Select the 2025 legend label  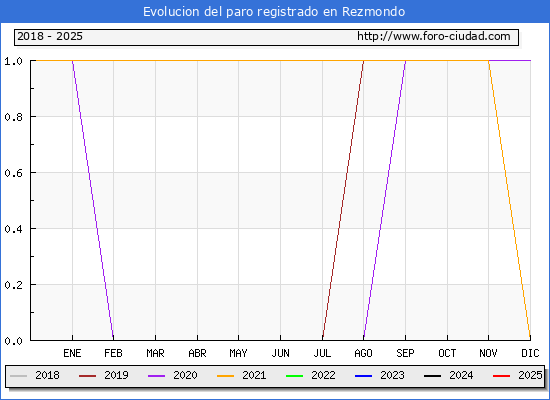coord(530,375)
